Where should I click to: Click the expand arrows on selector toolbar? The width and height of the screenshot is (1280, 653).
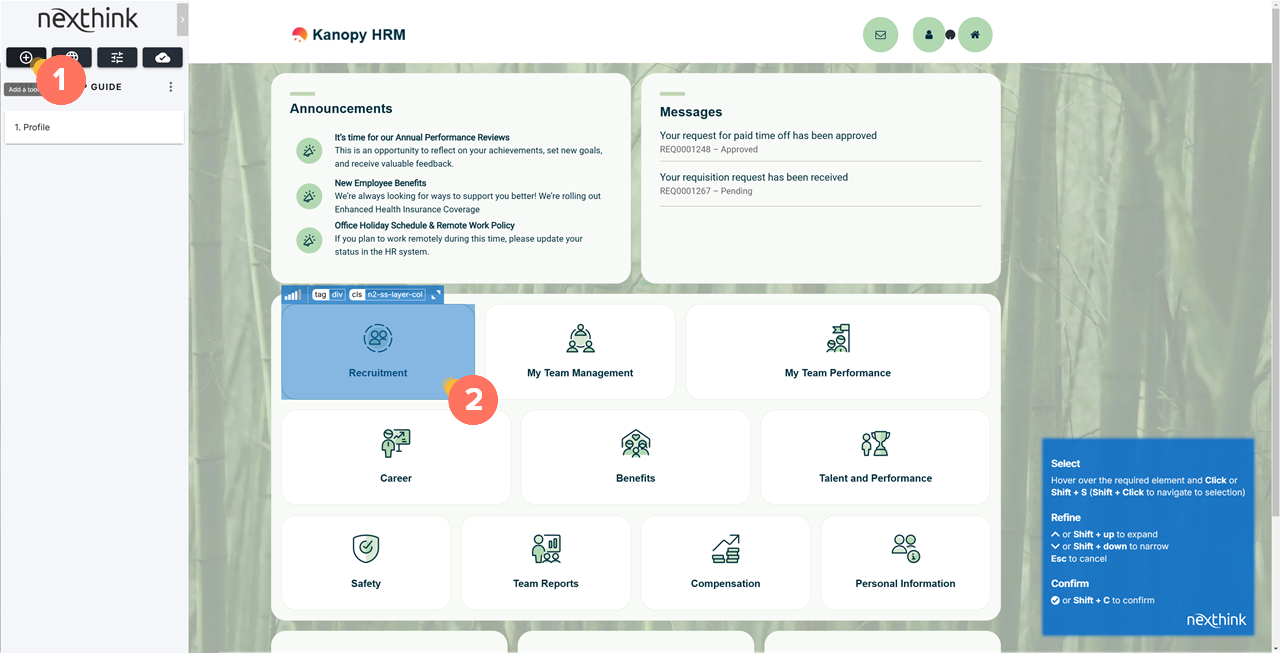(x=436, y=295)
